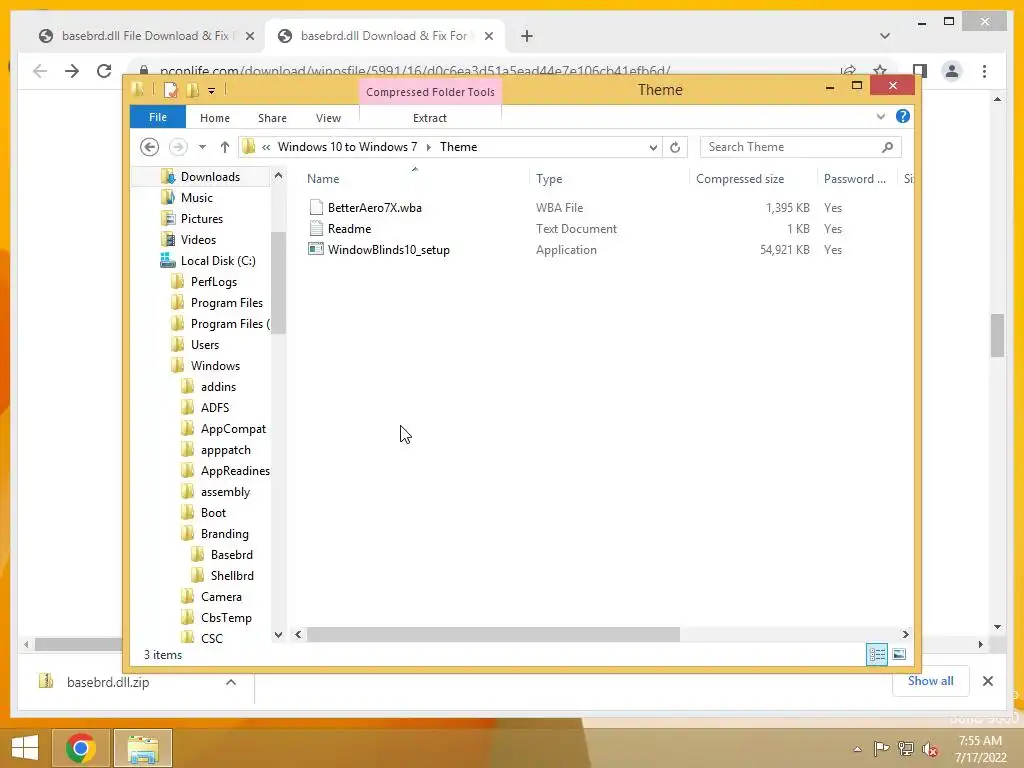Select Local Disk (C:) in tree
The width and height of the screenshot is (1024, 768).
tap(217, 260)
